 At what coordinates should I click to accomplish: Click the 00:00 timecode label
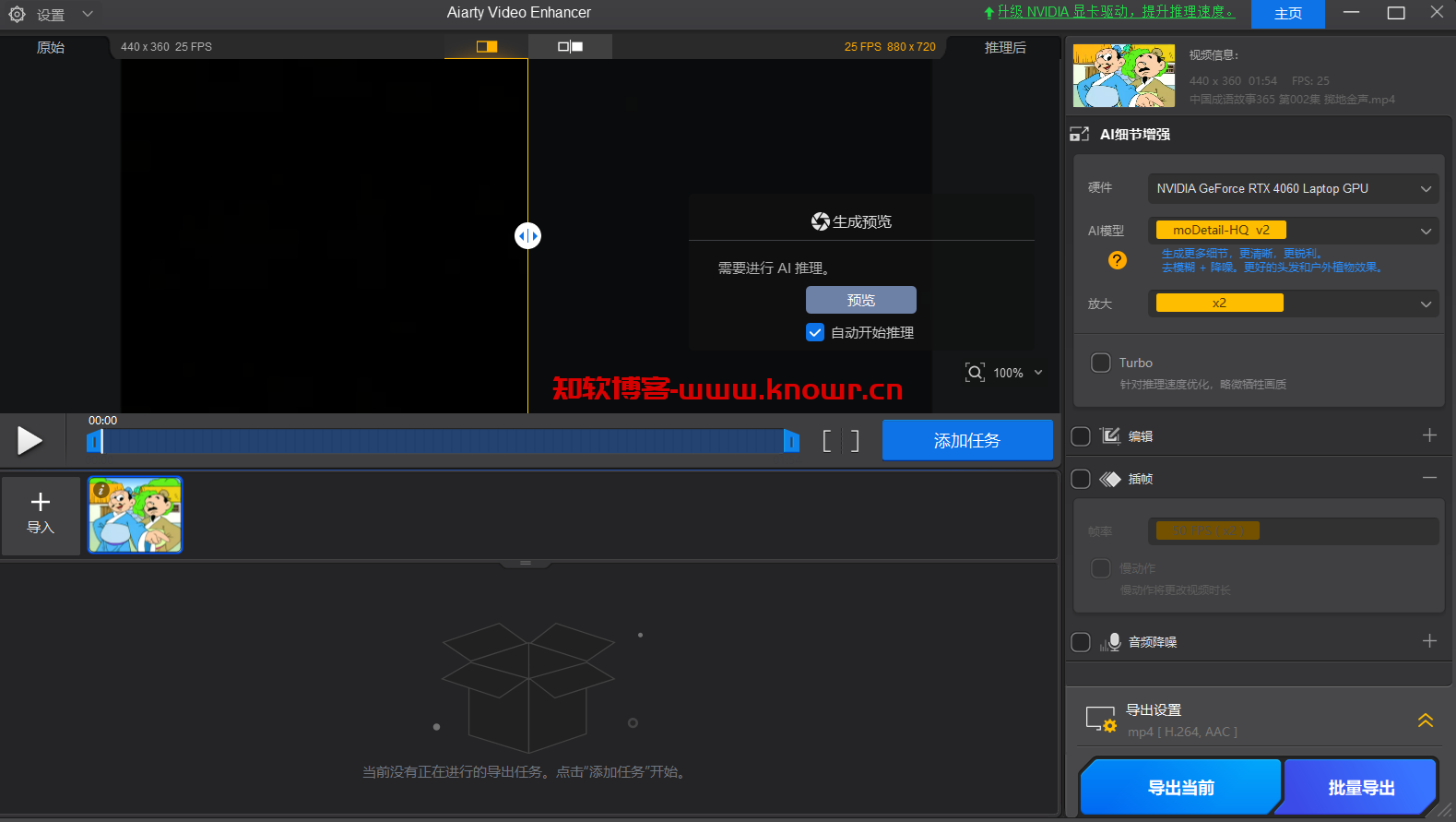(x=102, y=420)
